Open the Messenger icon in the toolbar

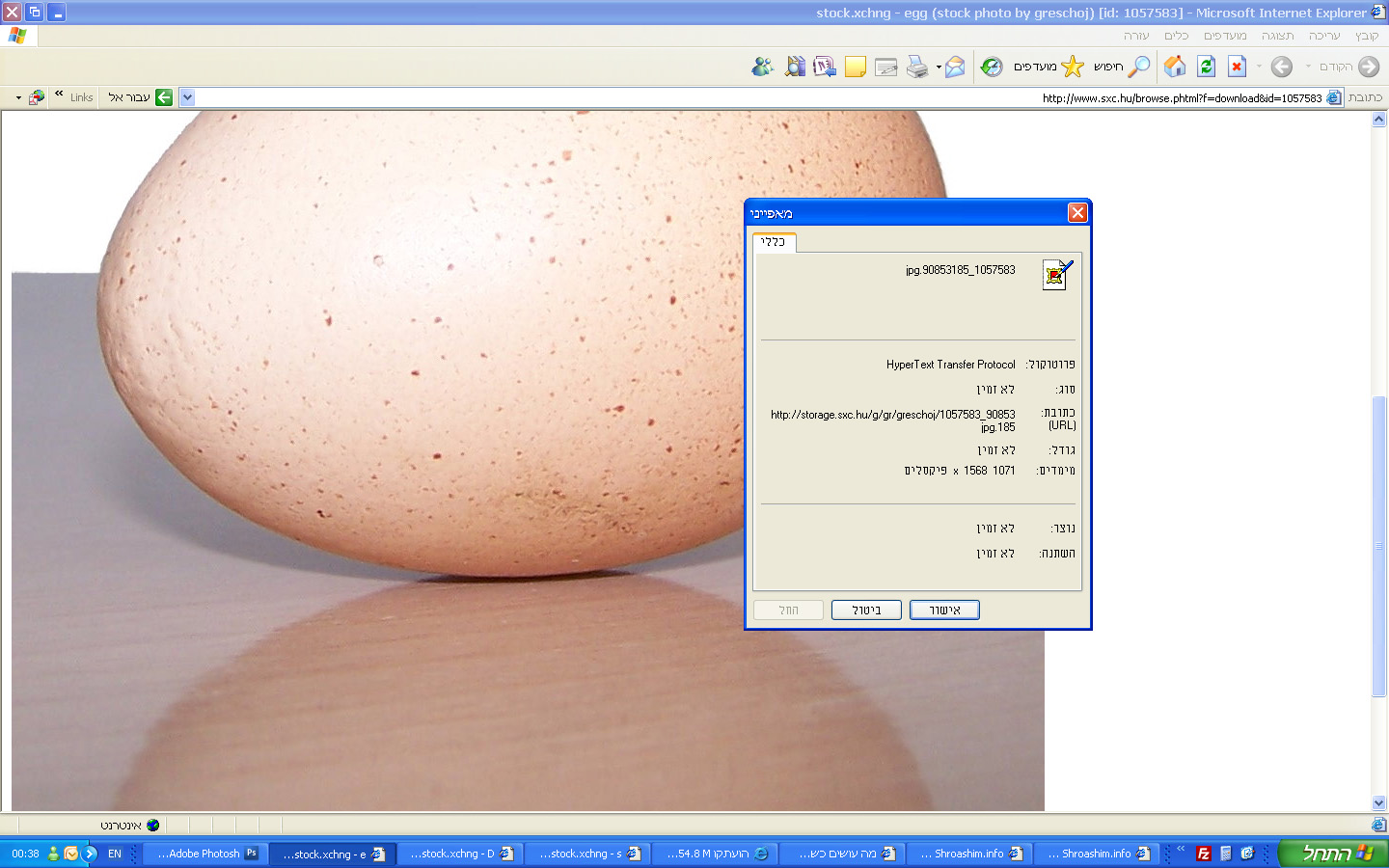point(762,67)
